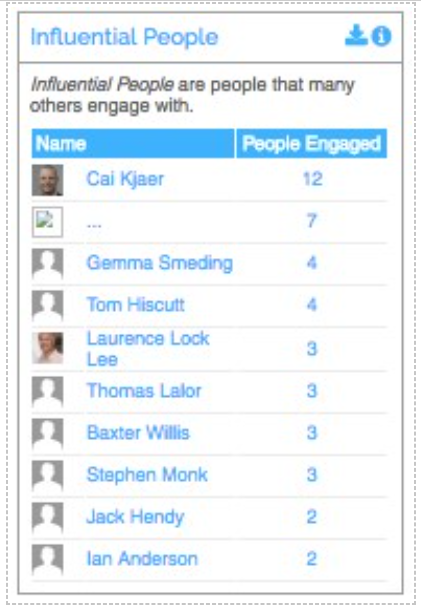
Task: Open the Ian Anderson name link
Action: (142, 559)
